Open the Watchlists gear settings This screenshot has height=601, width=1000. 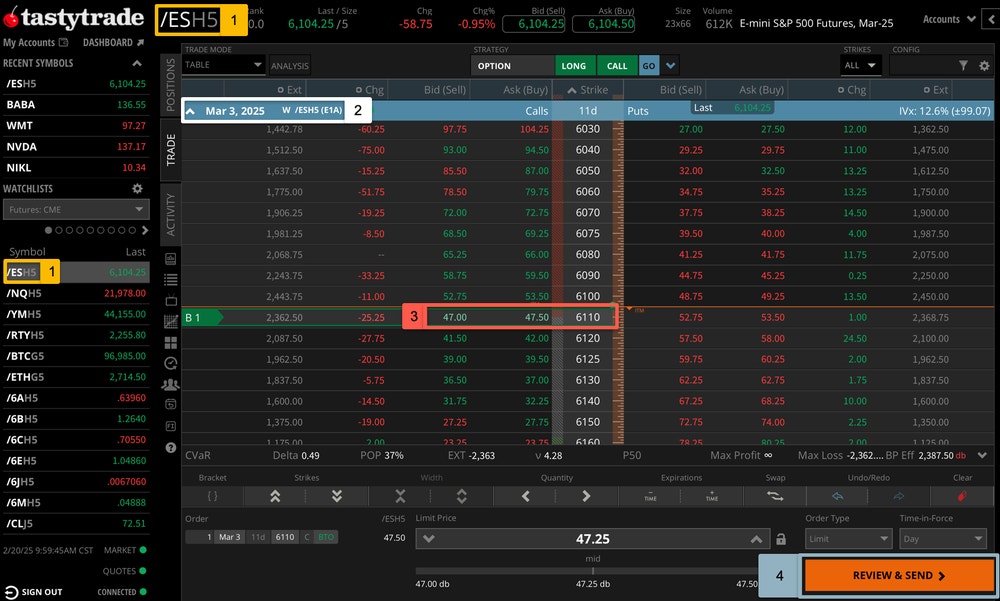click(x=137, y=188)
